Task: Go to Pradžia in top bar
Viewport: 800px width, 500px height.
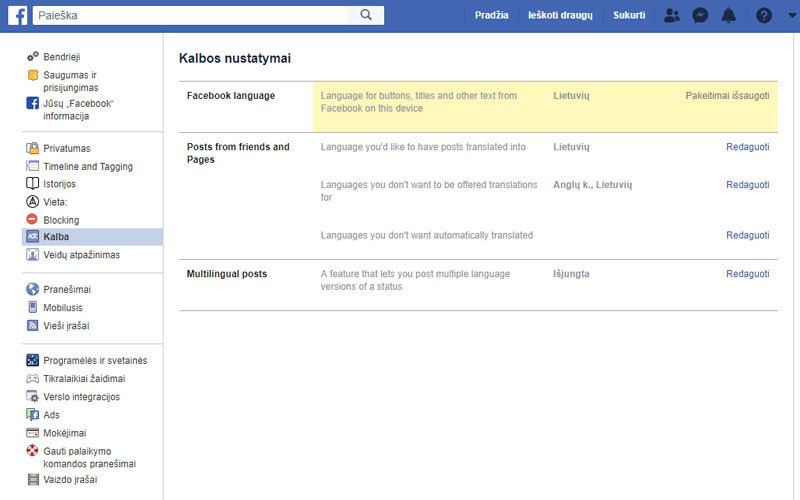Action: tap(491, 15)
